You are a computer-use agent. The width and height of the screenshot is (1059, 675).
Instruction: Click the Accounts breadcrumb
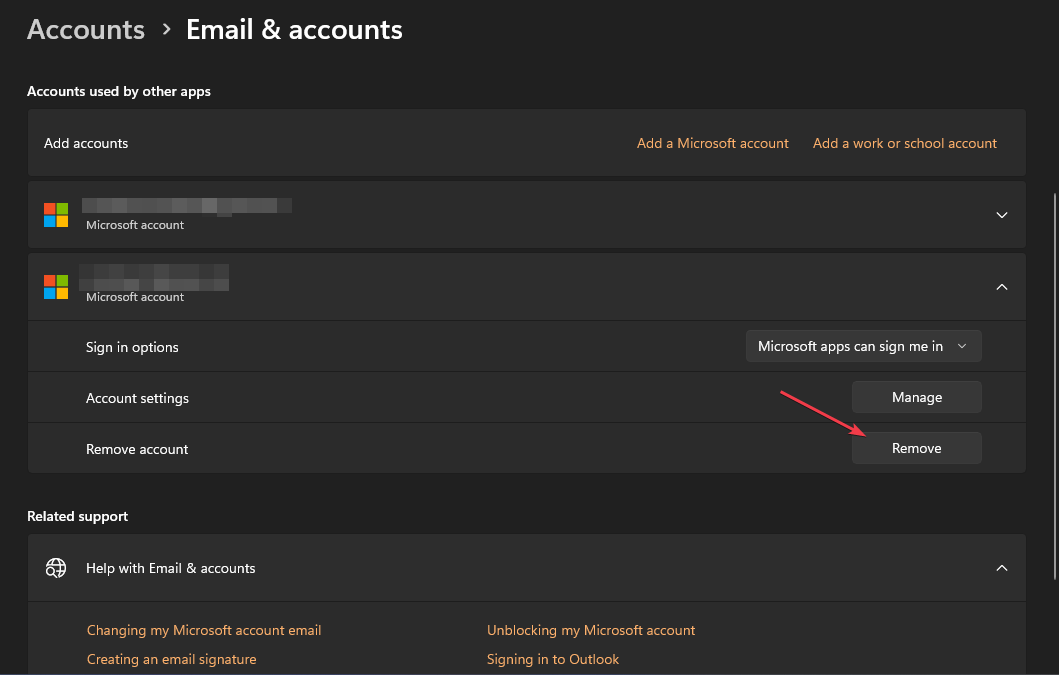86,30
